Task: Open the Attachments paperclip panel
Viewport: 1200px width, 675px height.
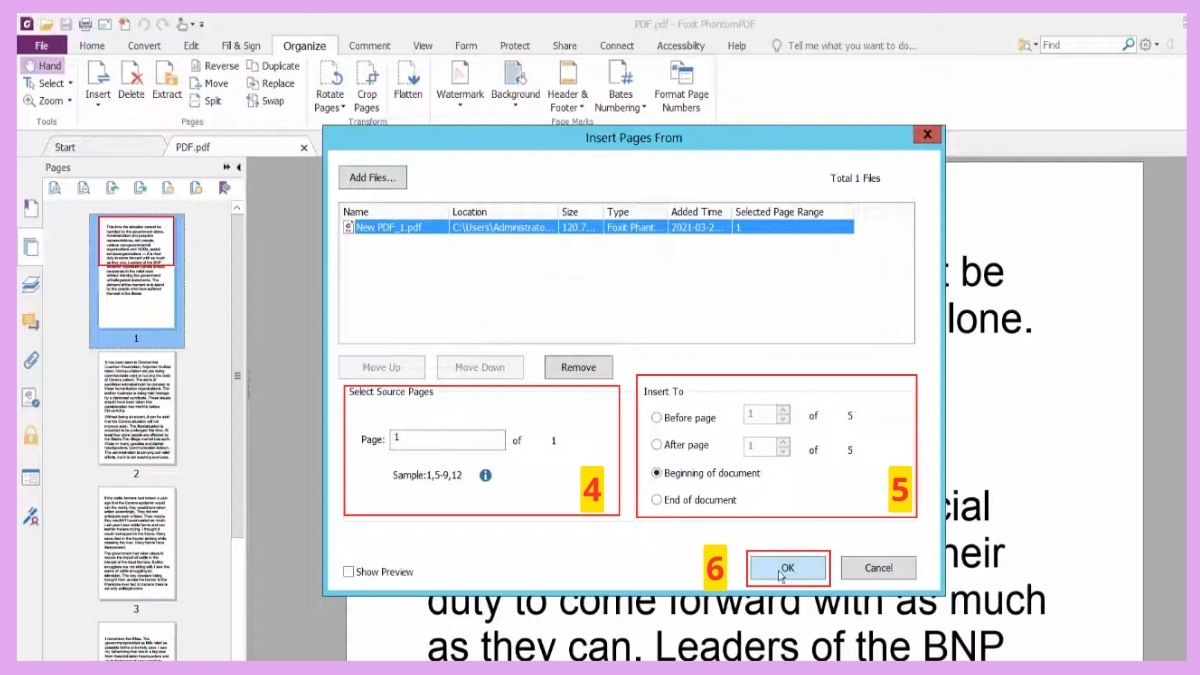Action: coord(31,360)
